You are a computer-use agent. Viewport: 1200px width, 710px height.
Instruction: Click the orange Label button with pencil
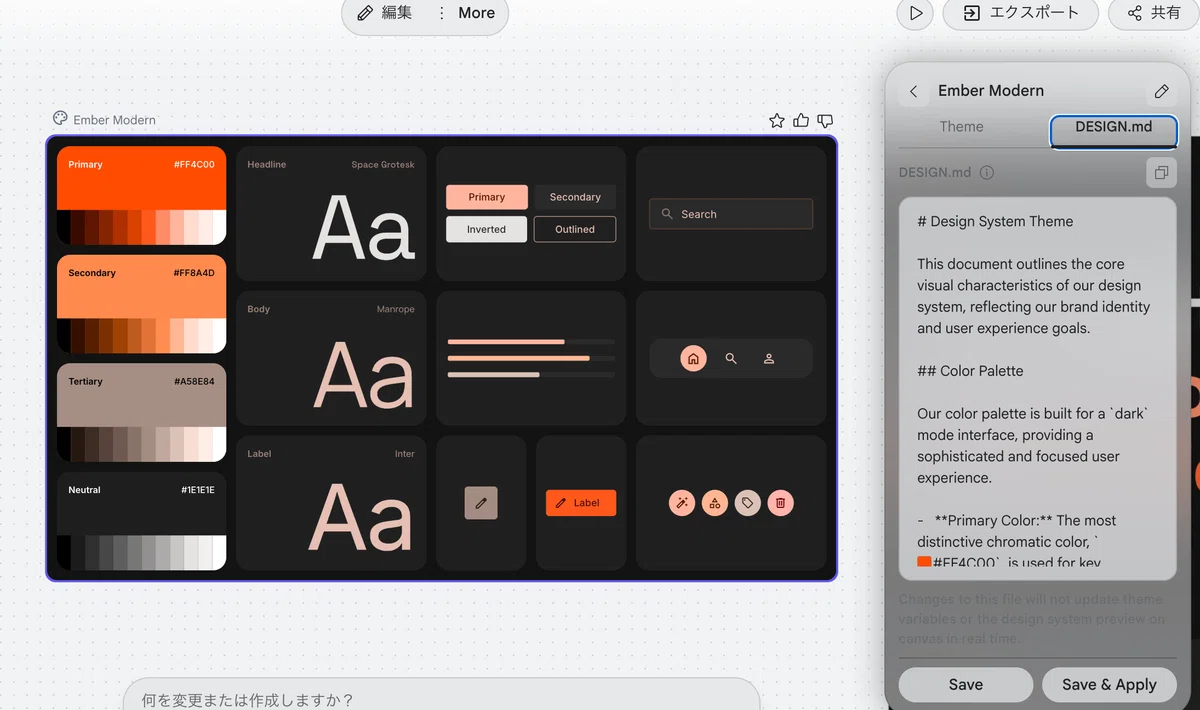click(581, 503)
